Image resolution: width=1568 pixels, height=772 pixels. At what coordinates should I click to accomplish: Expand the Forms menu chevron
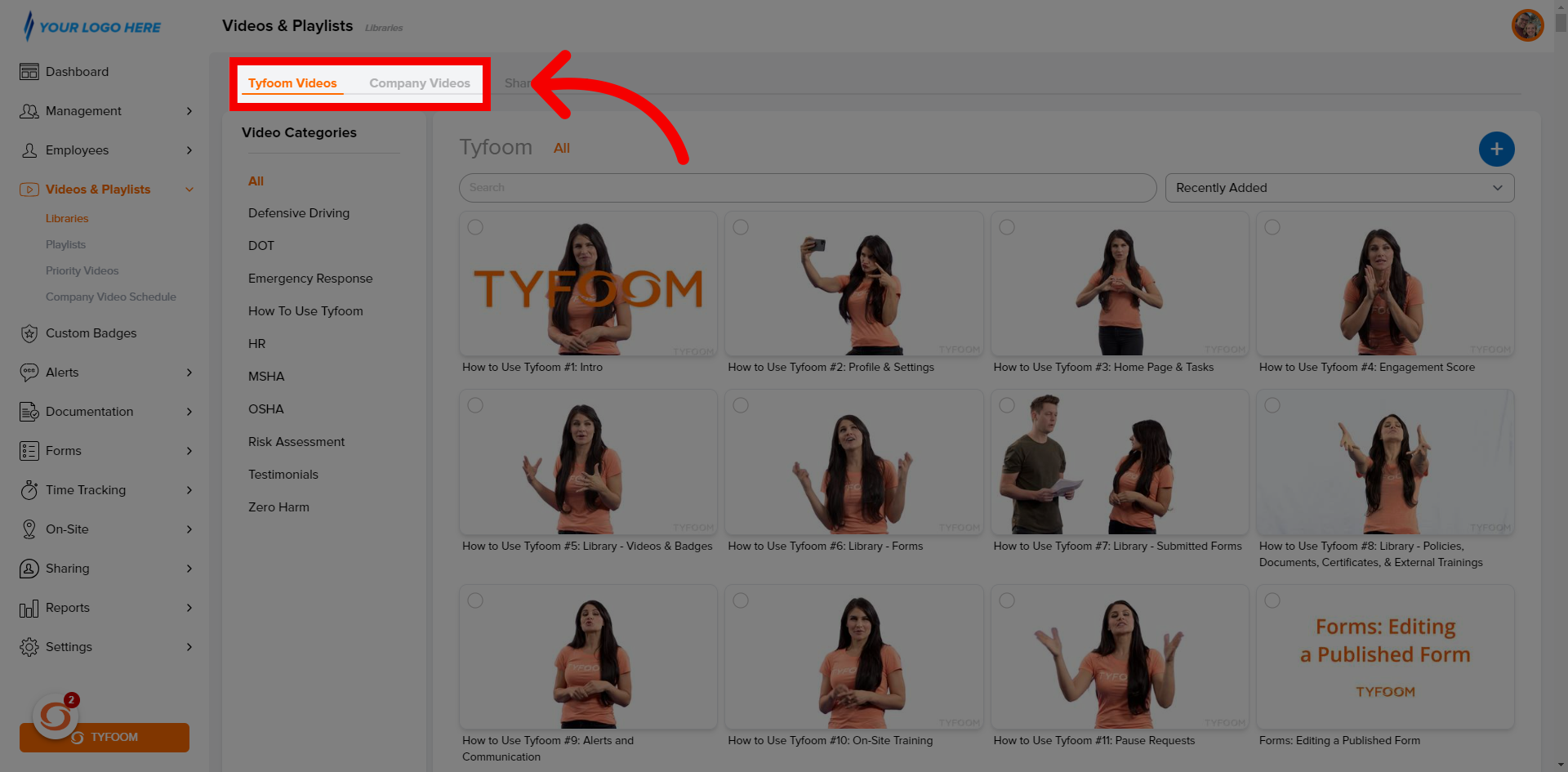click(189, 451)
